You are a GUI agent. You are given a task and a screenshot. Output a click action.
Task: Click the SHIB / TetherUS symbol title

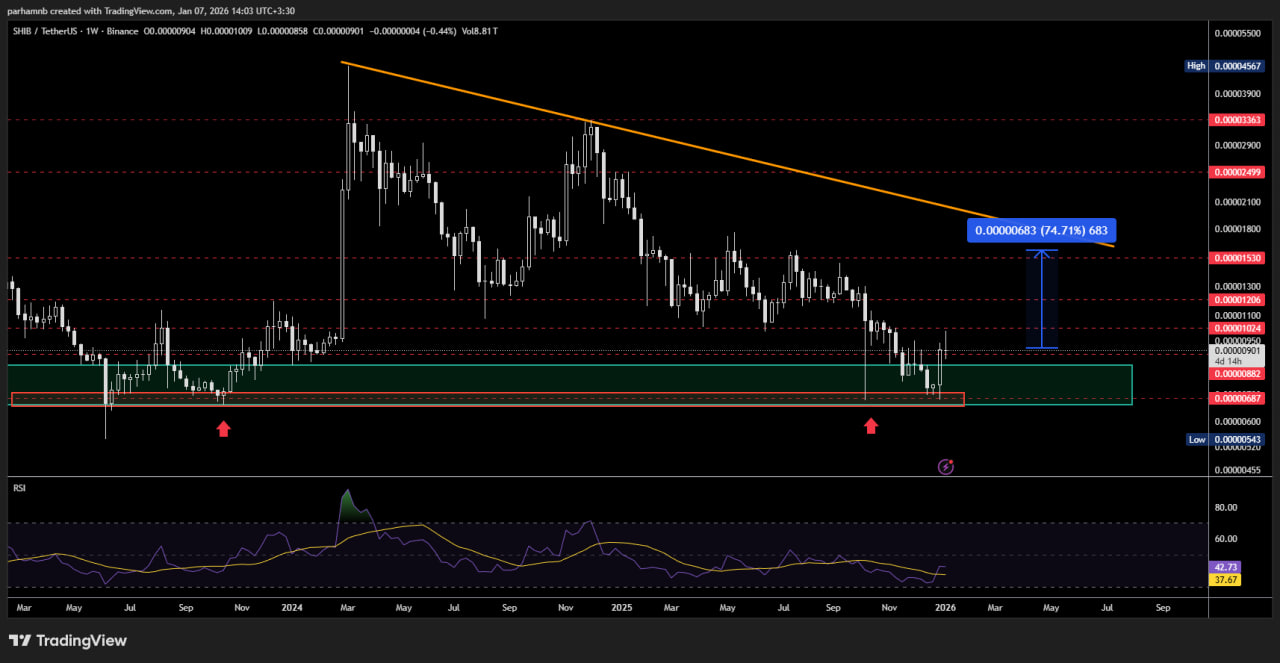(x=45, y=32)
